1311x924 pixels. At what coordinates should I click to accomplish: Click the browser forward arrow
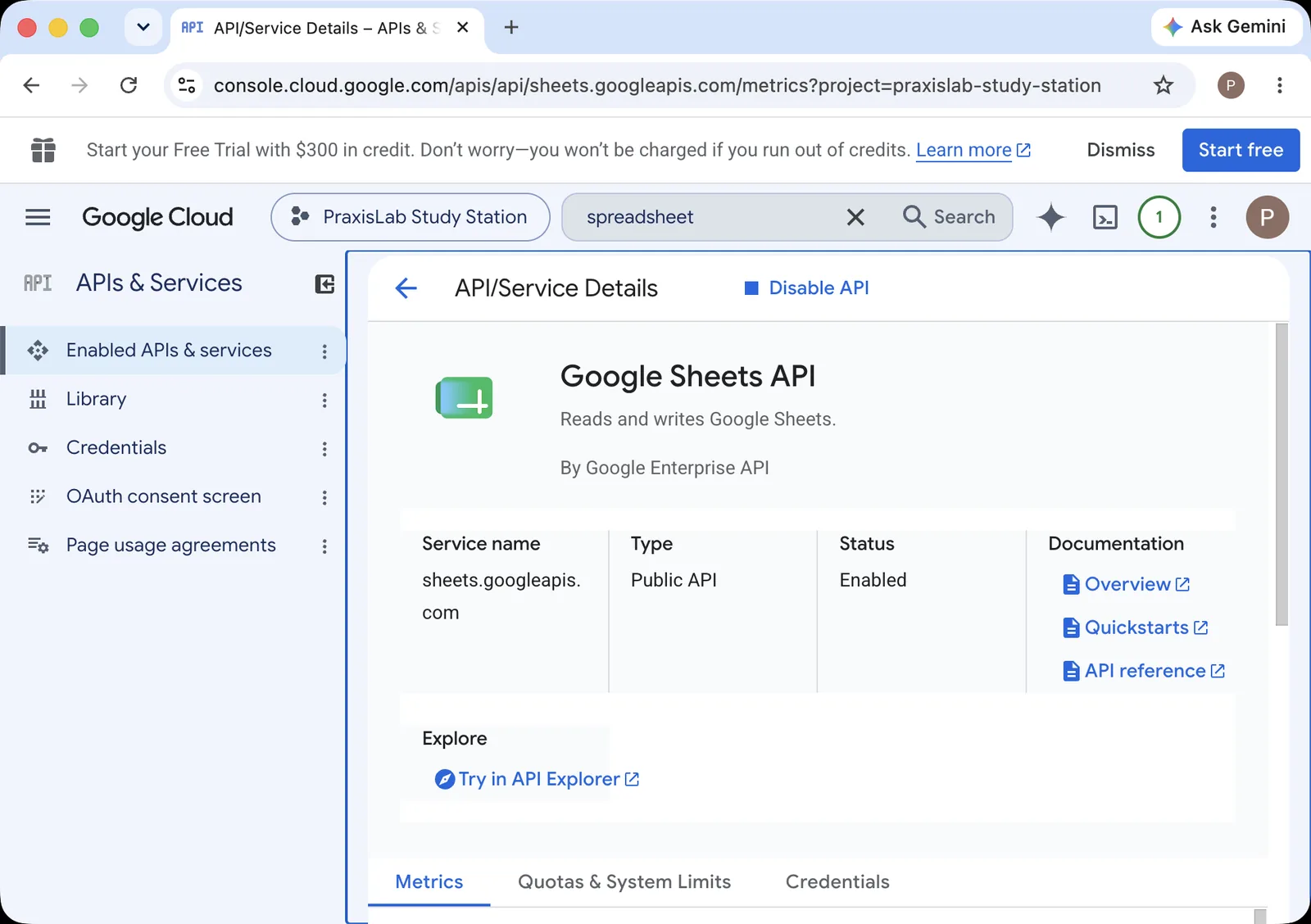coord(79,85)
